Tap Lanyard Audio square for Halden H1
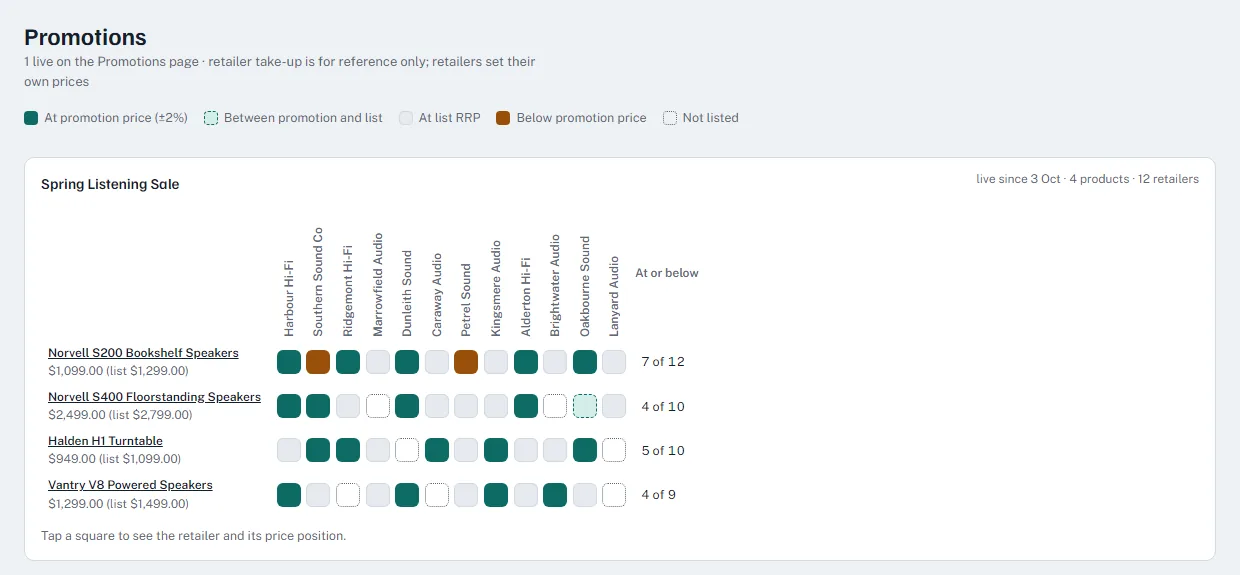 (x=614, y=450)
